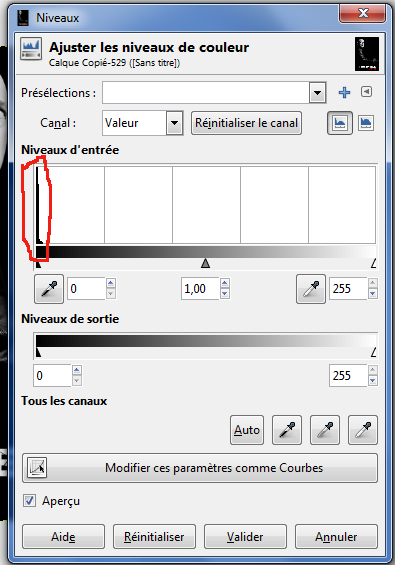
Task: Select the linear histogram button
Action: click(340, 123)
